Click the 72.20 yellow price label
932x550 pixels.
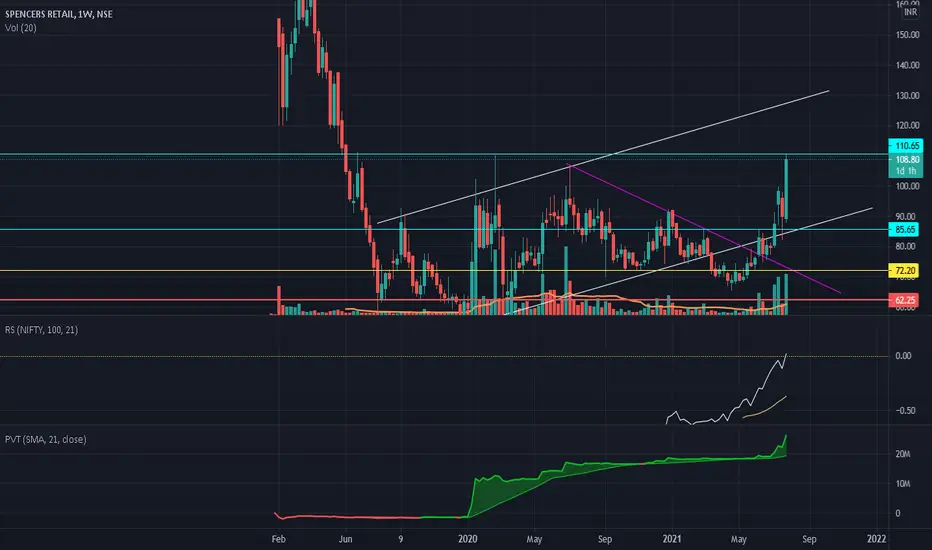click(x=904, y=271)
